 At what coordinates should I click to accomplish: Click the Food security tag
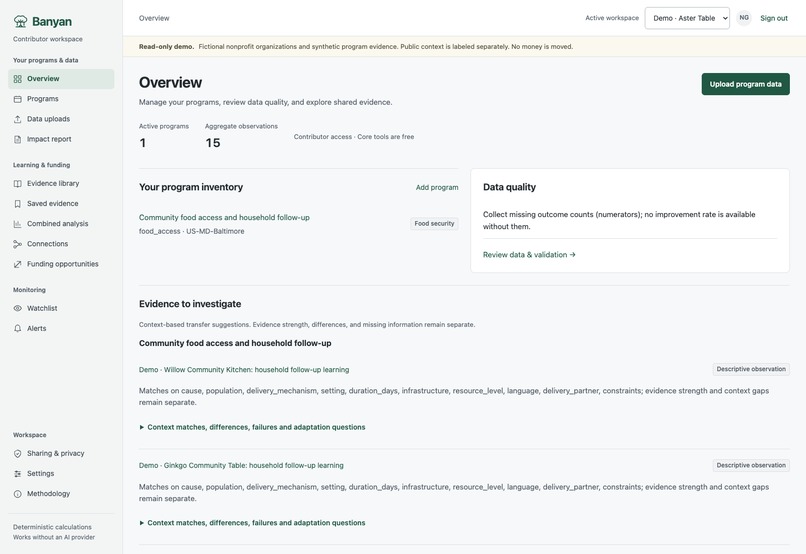tap(434, 224)
